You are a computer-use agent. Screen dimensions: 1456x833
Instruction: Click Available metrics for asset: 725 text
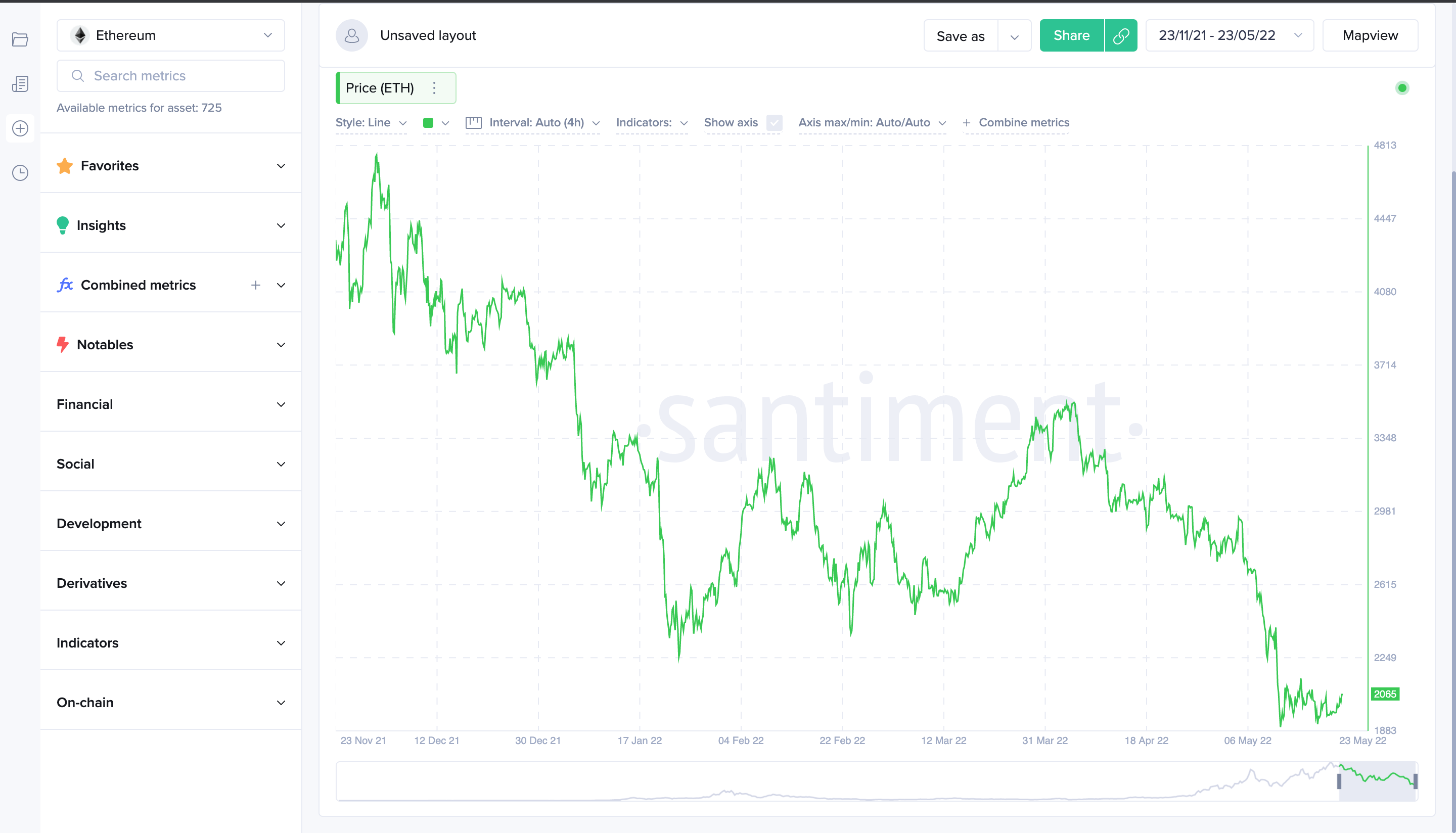click(x=139, y=108)
